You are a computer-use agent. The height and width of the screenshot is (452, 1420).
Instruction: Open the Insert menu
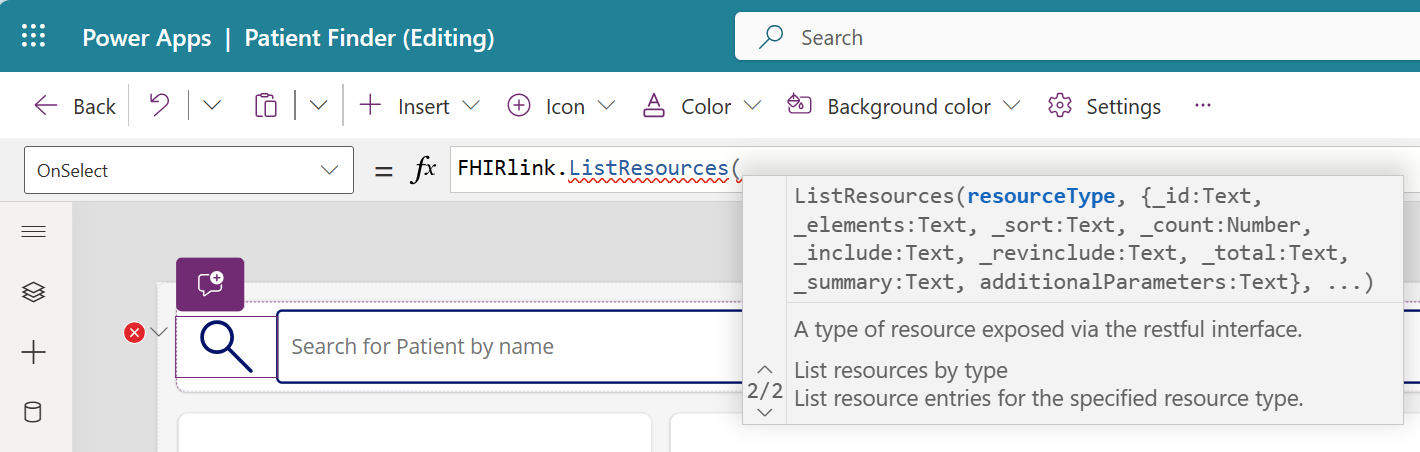419,106
